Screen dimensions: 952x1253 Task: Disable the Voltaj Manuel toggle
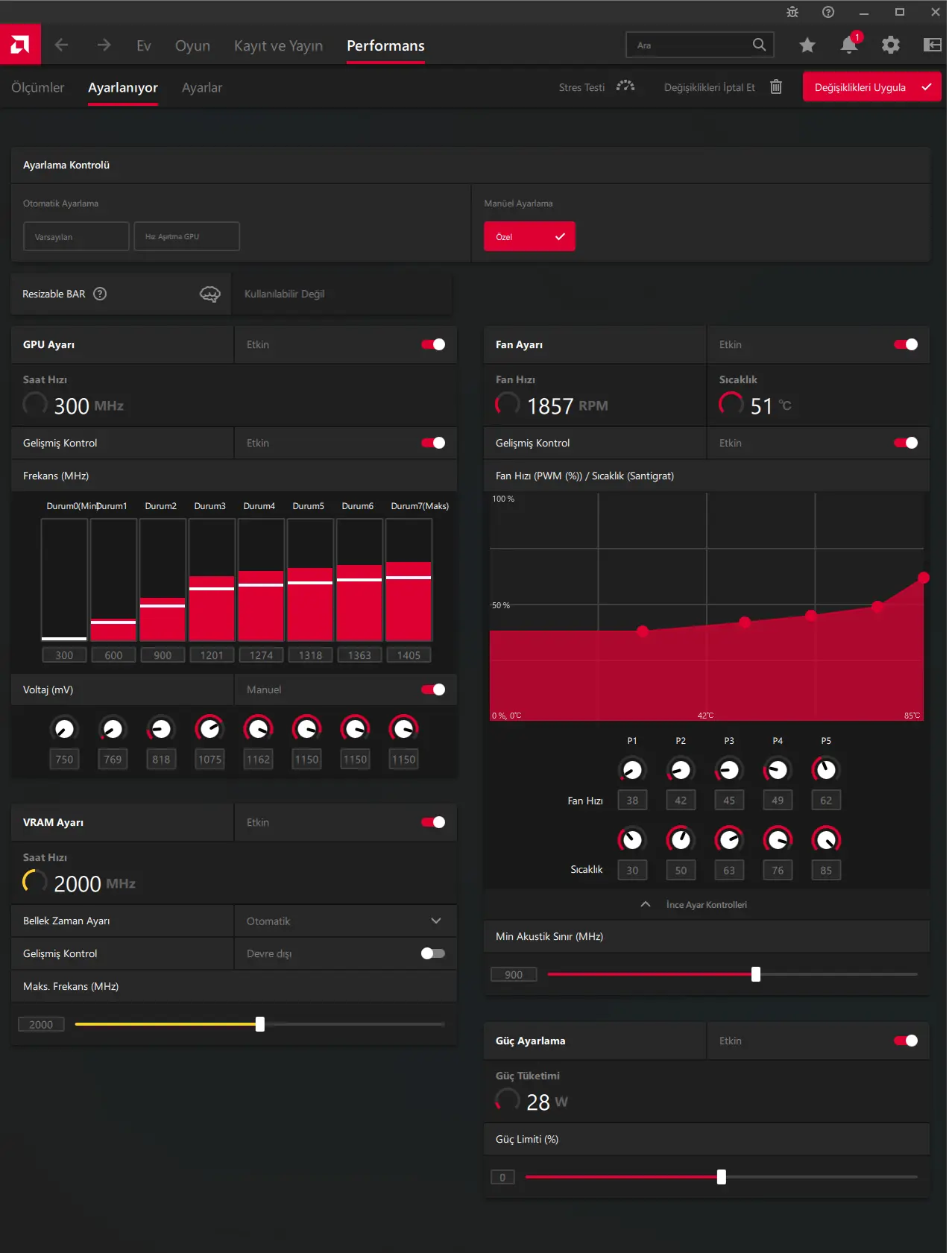(x=433, y=689)
